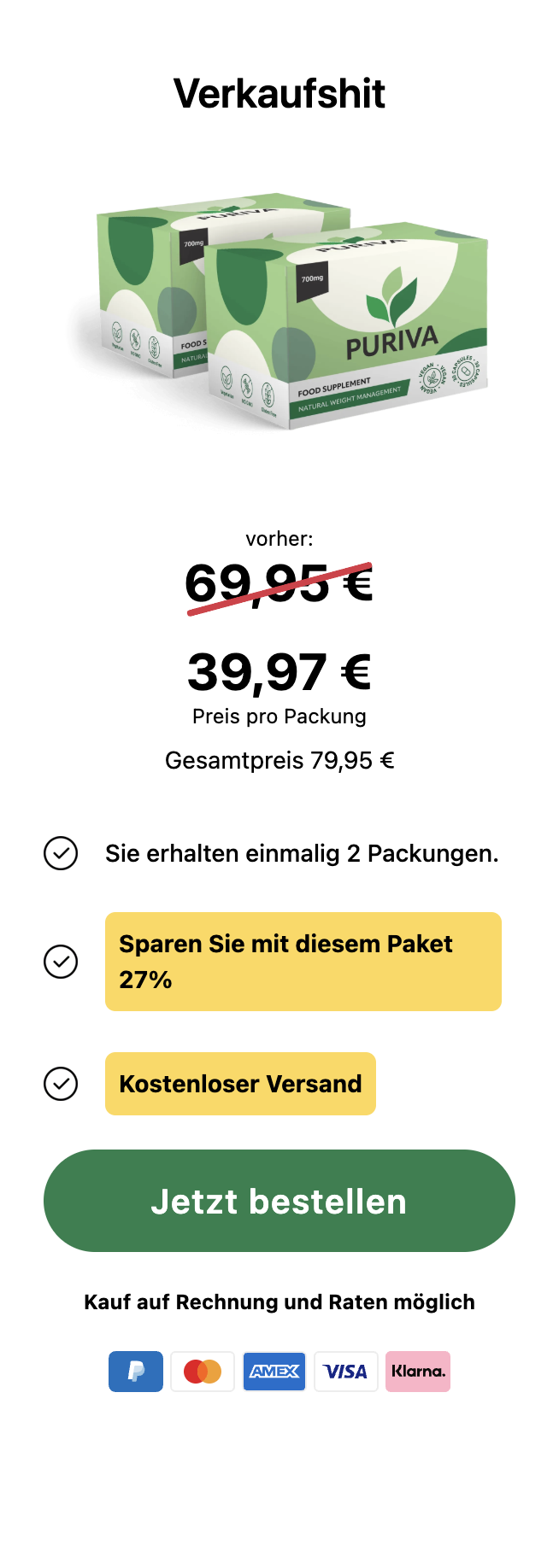Click the 'Verkaufshit' heading

pos(279,93)
